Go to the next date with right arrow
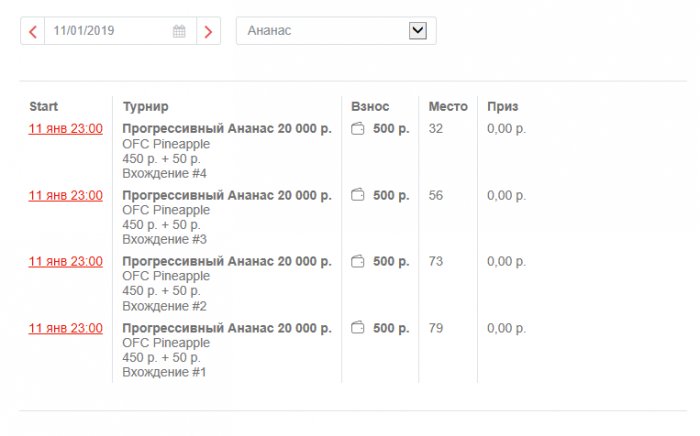 coord(208,31)
